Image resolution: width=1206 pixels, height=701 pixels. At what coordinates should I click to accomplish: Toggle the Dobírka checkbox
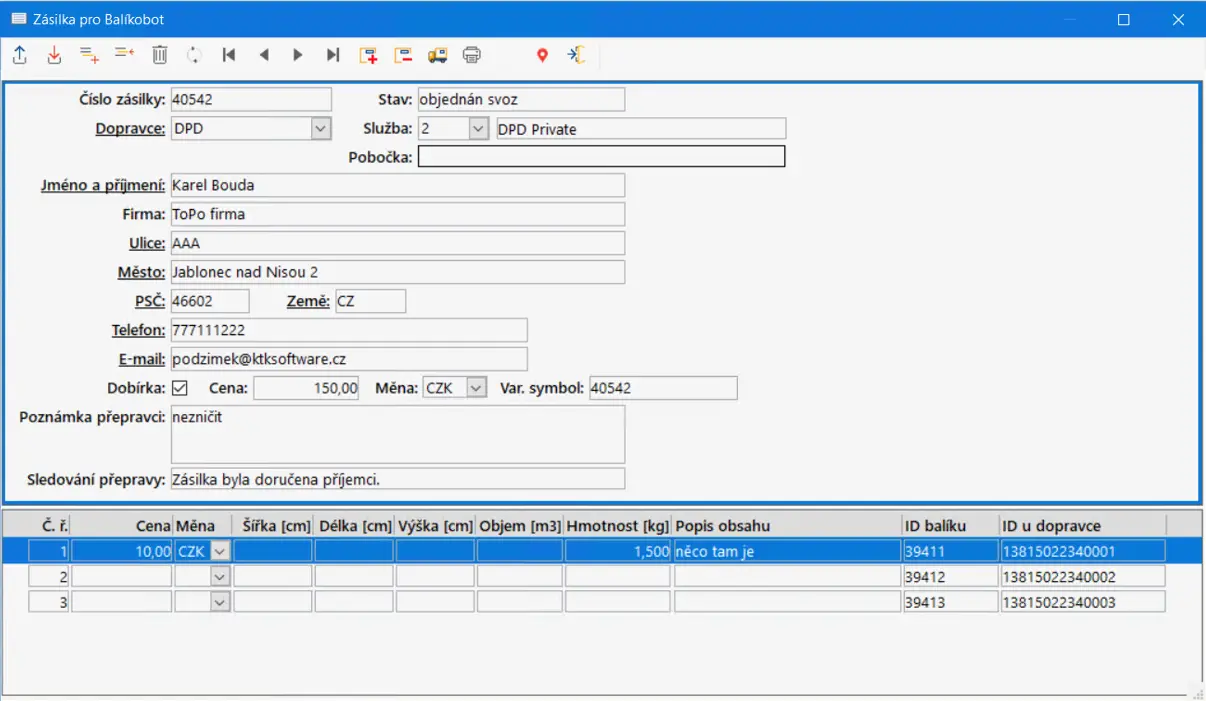[x=180, y=388]
